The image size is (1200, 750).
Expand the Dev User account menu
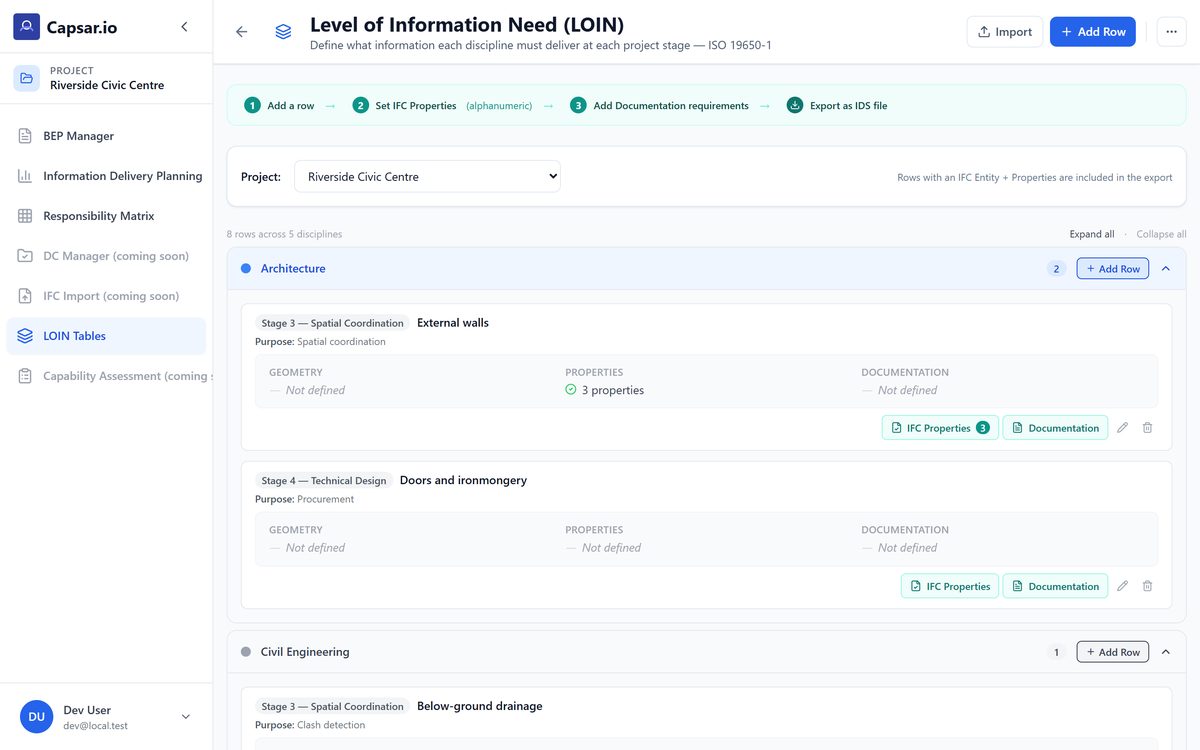pos(185,717)
